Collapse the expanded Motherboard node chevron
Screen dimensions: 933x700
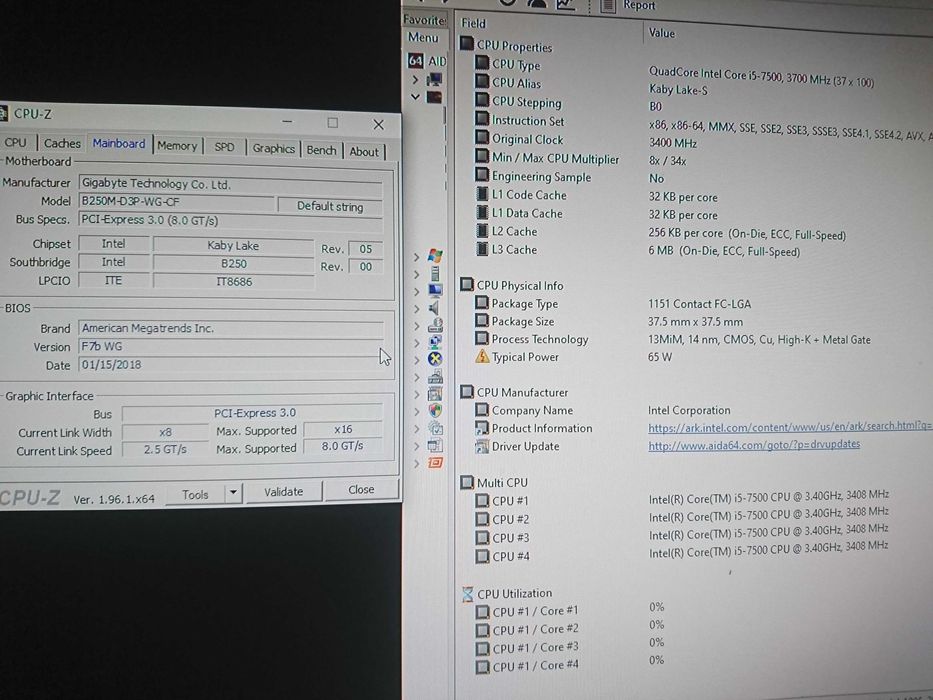[x=415, y=96]
